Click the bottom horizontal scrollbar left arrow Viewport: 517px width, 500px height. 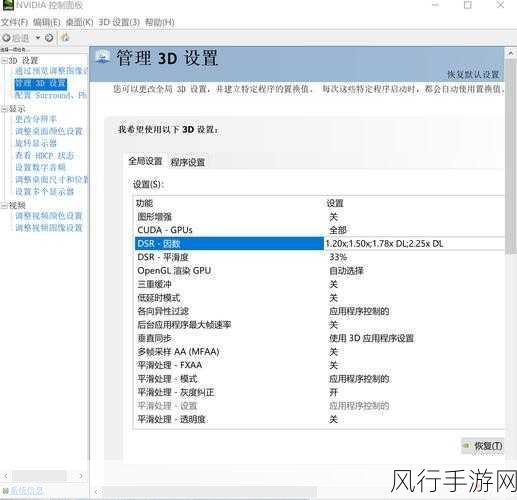[96, 492]
